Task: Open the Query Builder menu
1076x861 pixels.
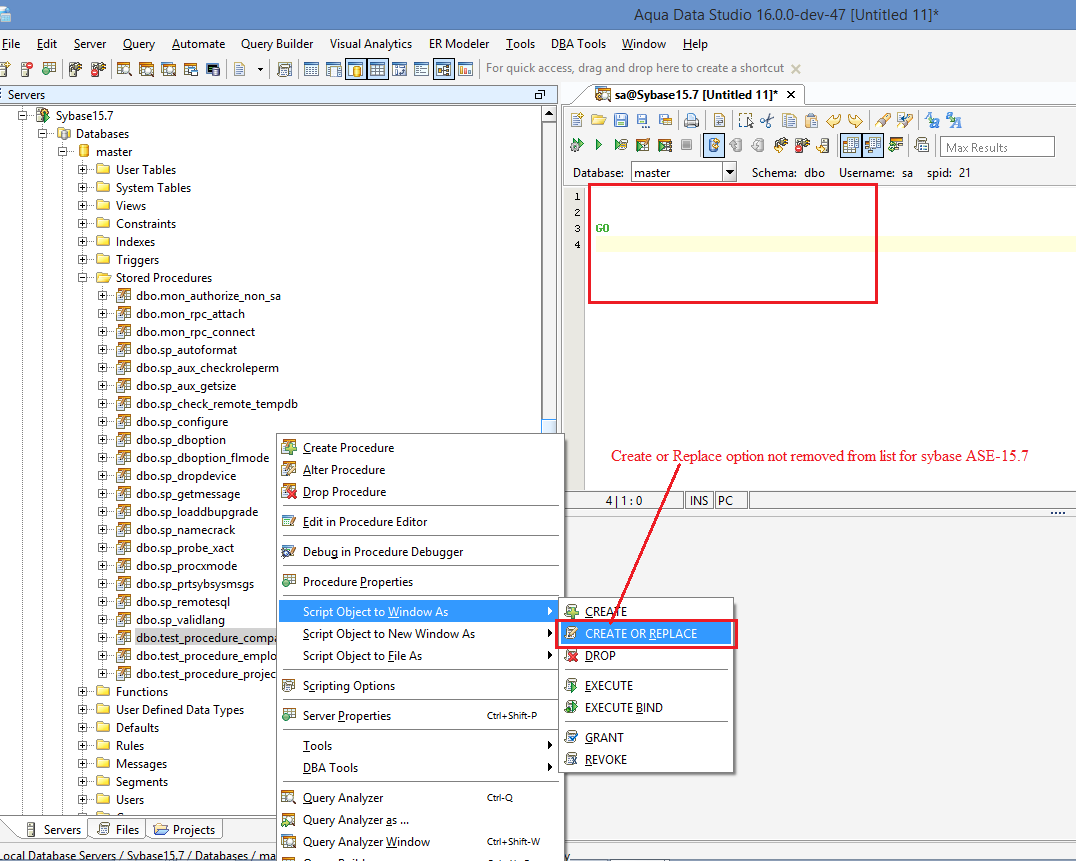Action: click(277, 44)
